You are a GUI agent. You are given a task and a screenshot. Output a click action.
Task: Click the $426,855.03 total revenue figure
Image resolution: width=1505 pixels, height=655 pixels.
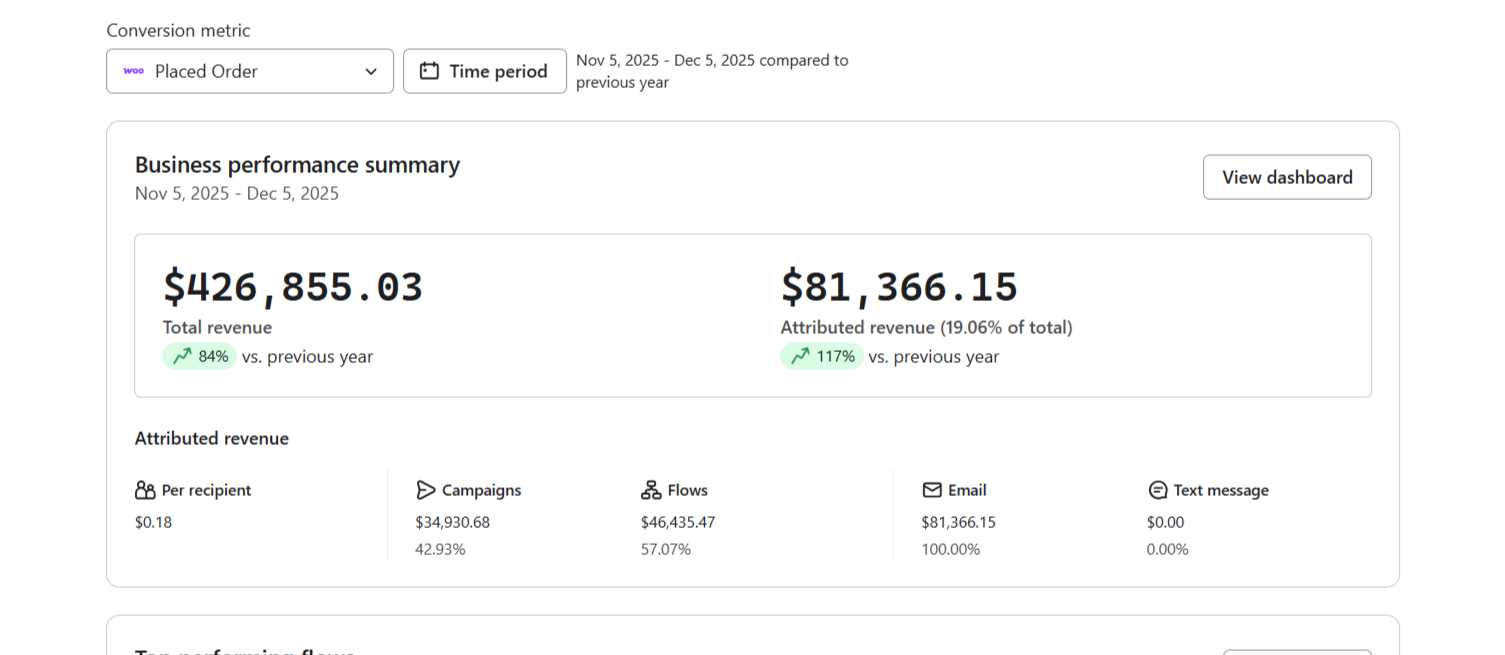tap(293, 287)
